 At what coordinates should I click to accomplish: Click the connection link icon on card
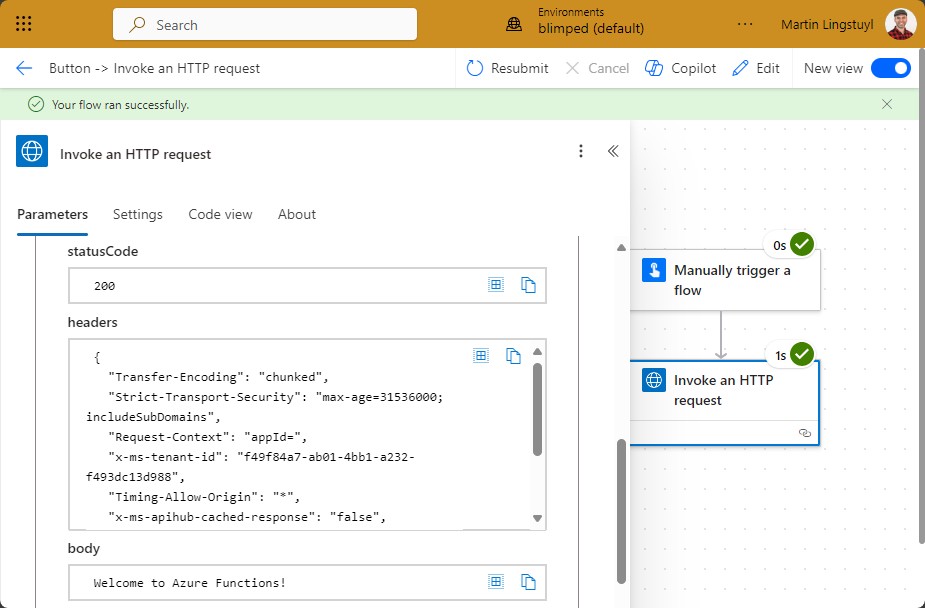[805, 433]
